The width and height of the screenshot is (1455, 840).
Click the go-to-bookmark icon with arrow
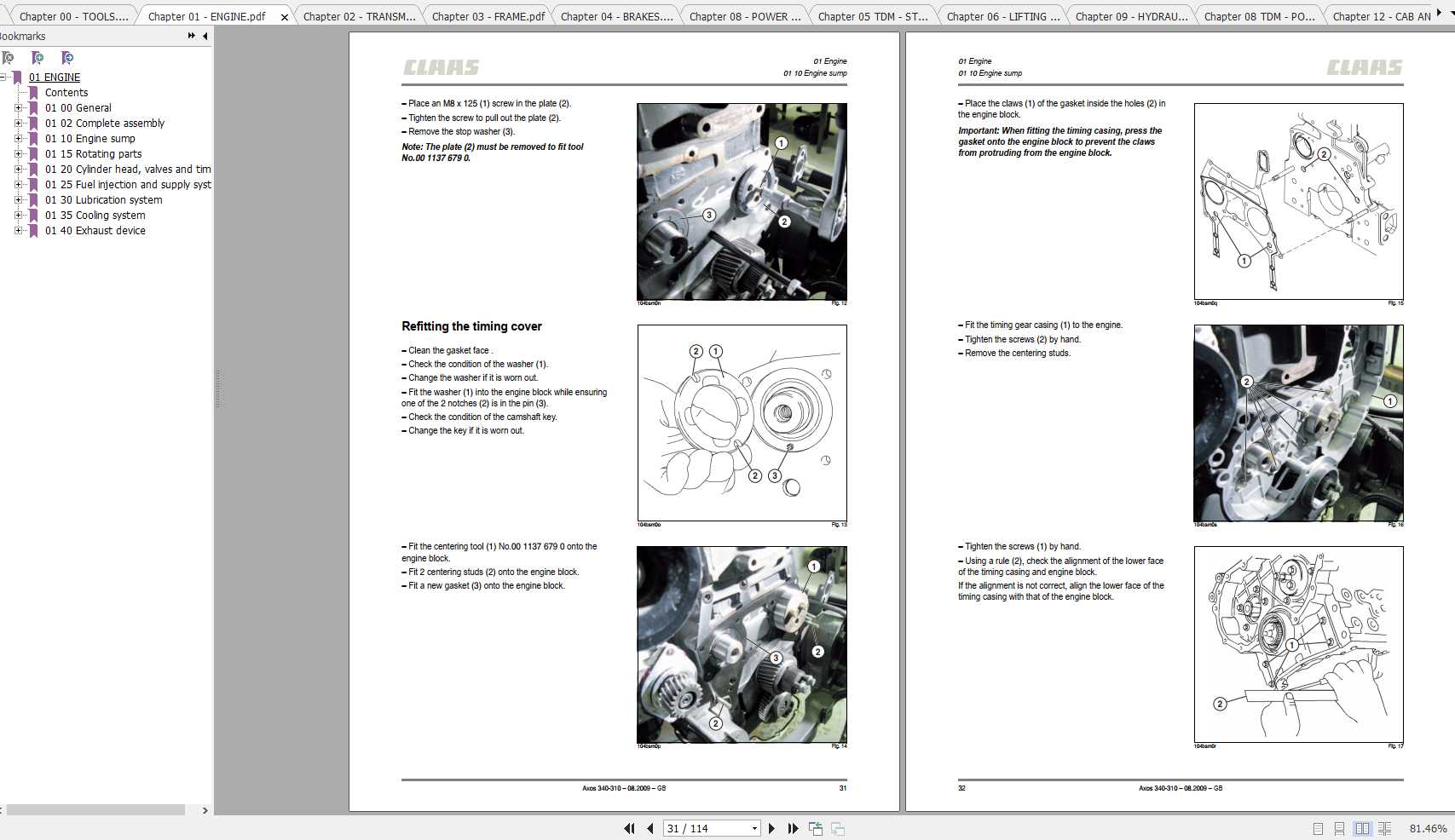pos(67,58)
